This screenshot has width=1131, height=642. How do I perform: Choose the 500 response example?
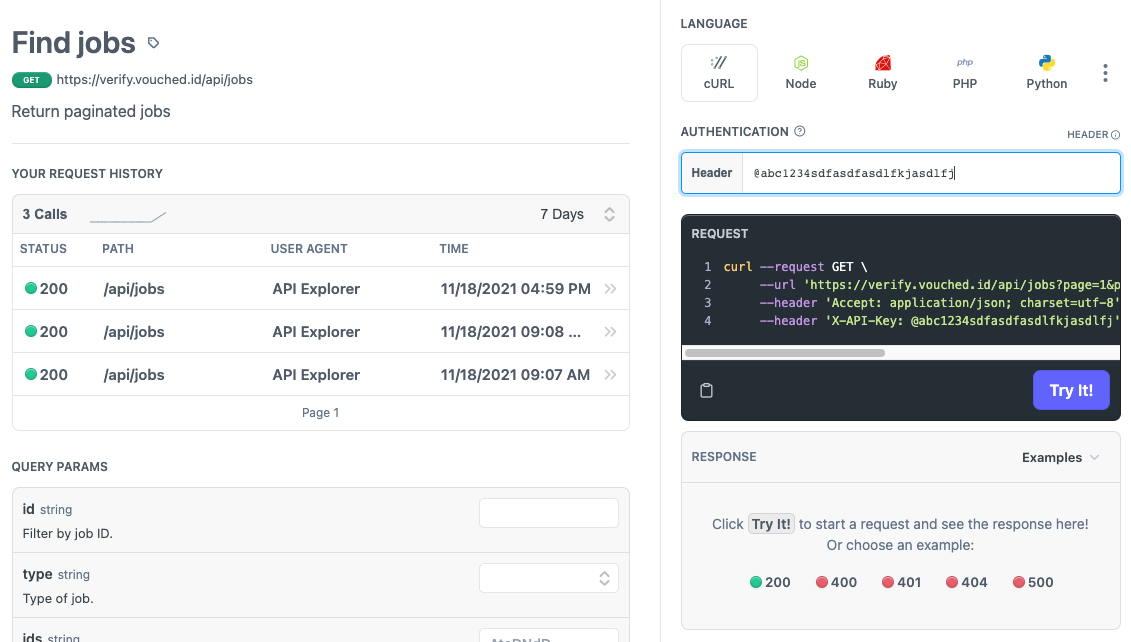point(1033,582)
